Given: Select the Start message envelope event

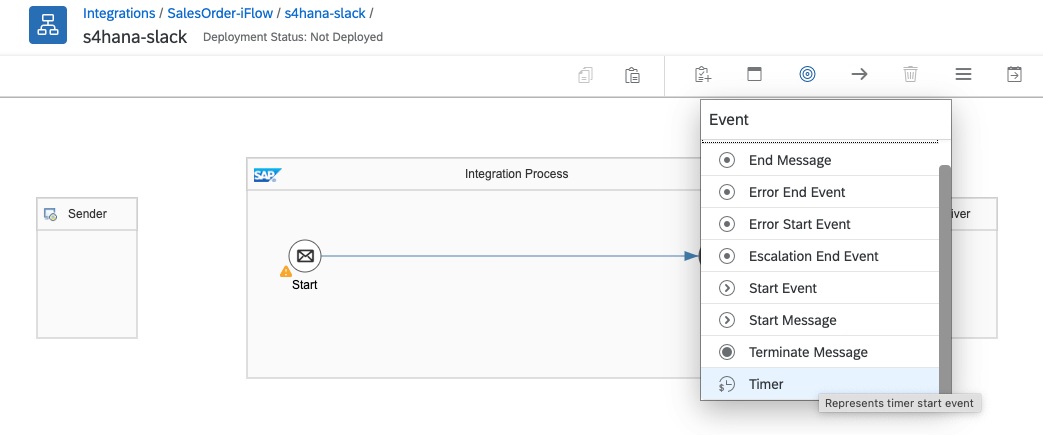Looking at the screenshot, I should (305, 256).
